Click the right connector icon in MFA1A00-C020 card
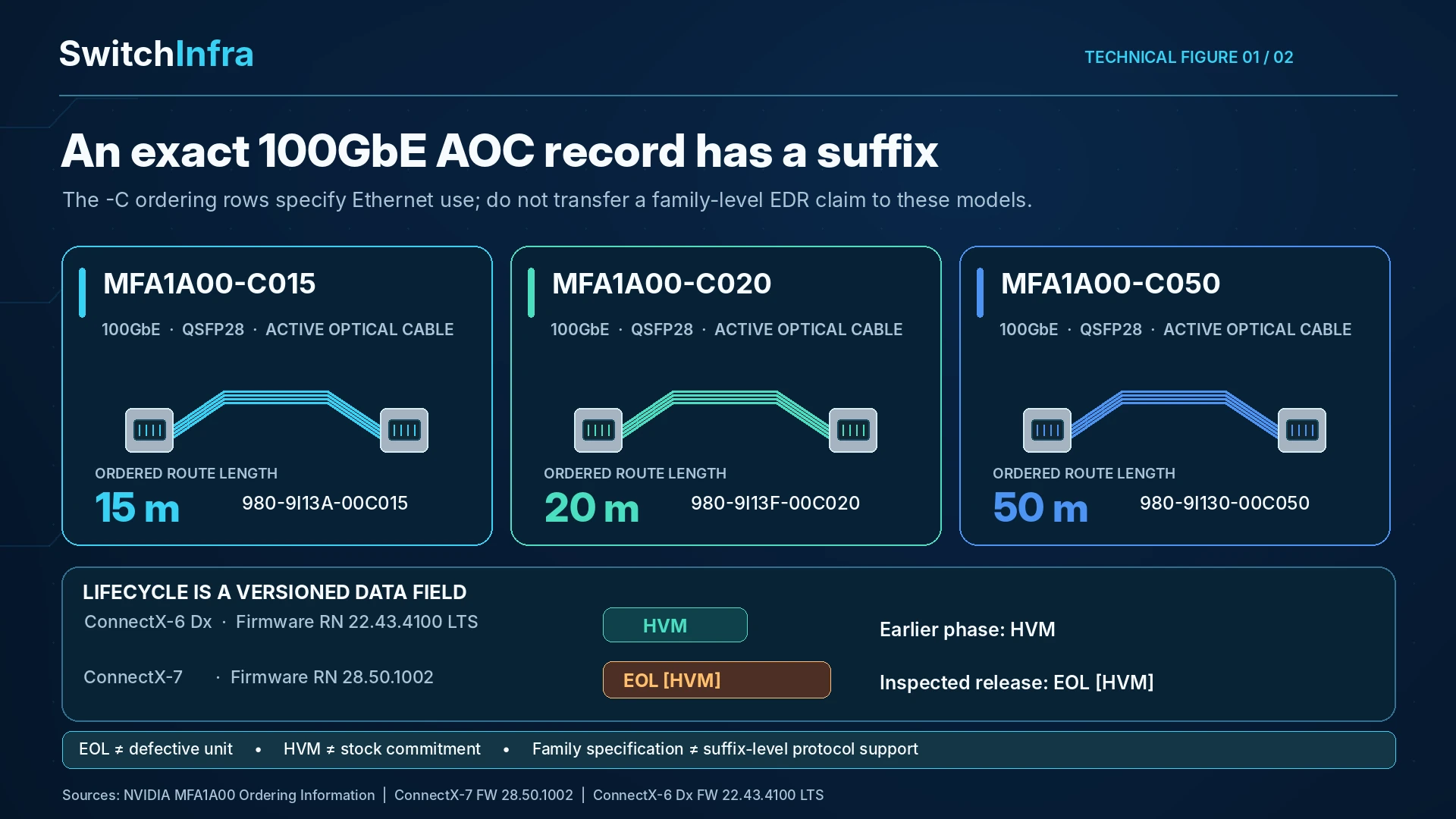This screenshot has height=819, width=1456. pos(853,430)
